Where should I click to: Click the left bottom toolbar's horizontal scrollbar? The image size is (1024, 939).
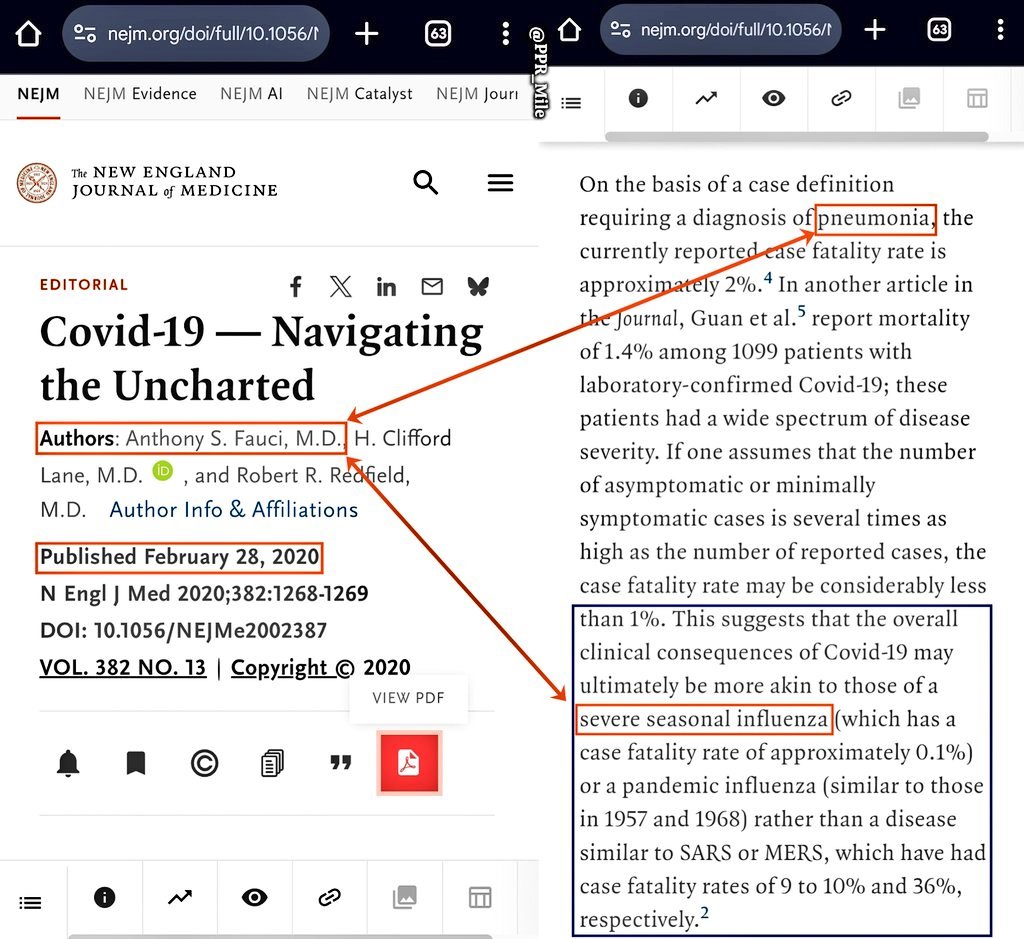click(x=280, y=936)
